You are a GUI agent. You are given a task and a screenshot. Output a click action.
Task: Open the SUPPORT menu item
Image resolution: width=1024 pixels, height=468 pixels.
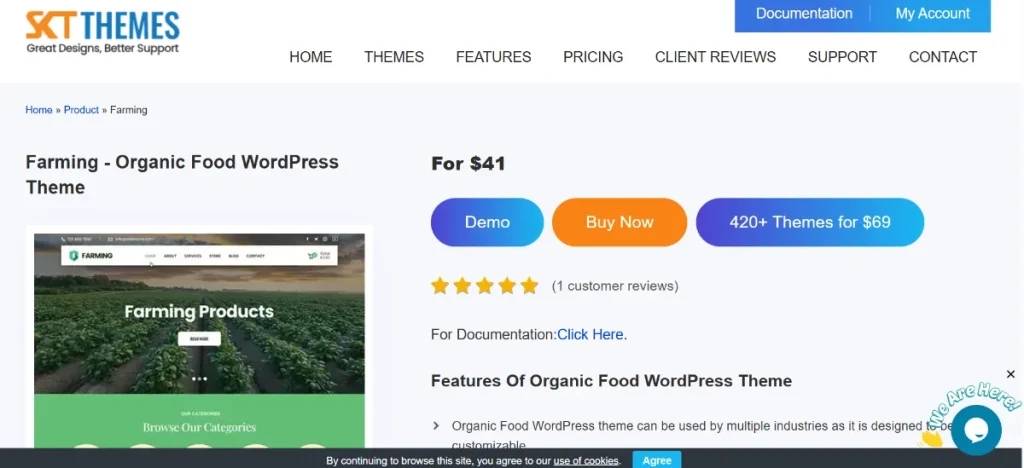click(842, 57)
